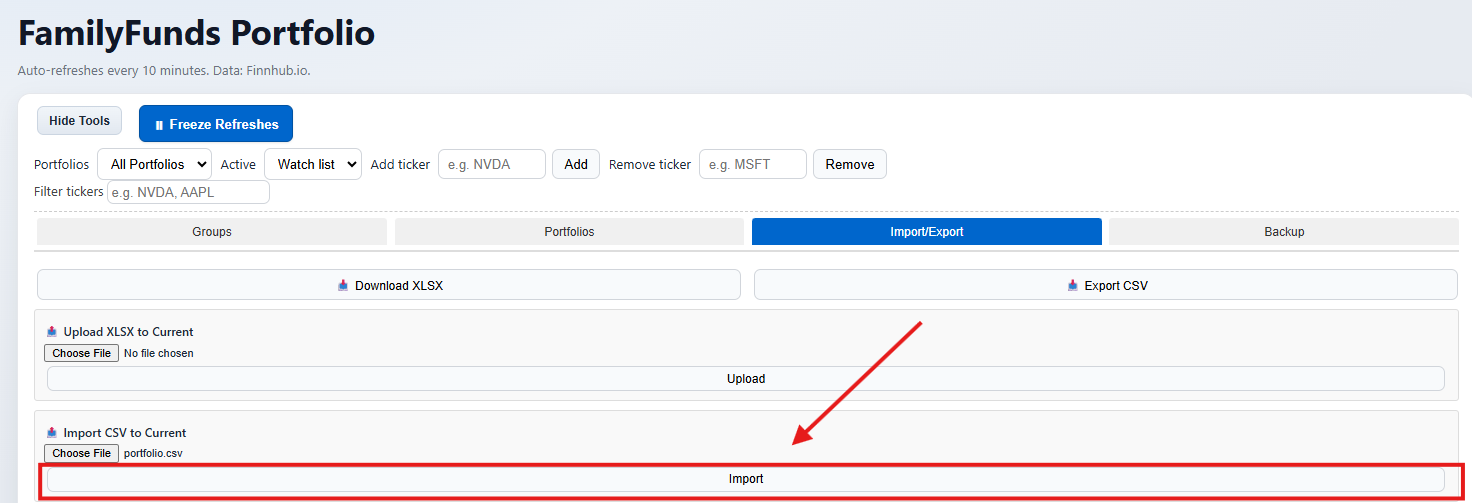The height and width of the screenshot is (503, 1472).
Task: Choose a file for the XLSX upload
Action: click(81, 353)
